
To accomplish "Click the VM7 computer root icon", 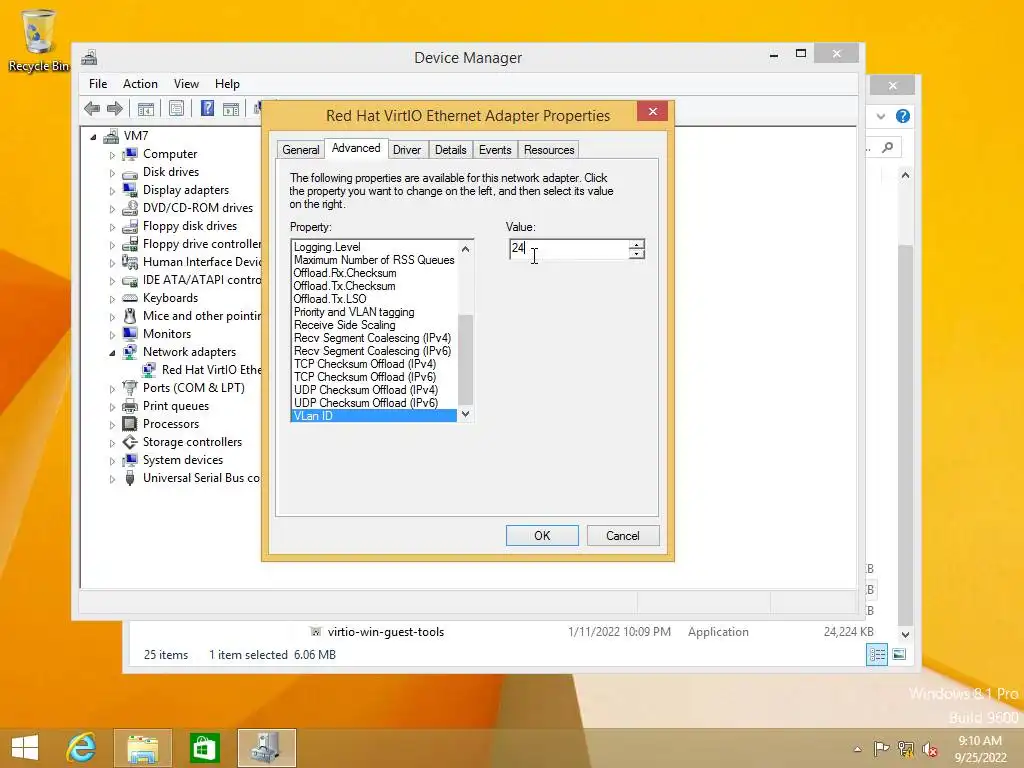I will pyautogui.click(x=112, y=136).
